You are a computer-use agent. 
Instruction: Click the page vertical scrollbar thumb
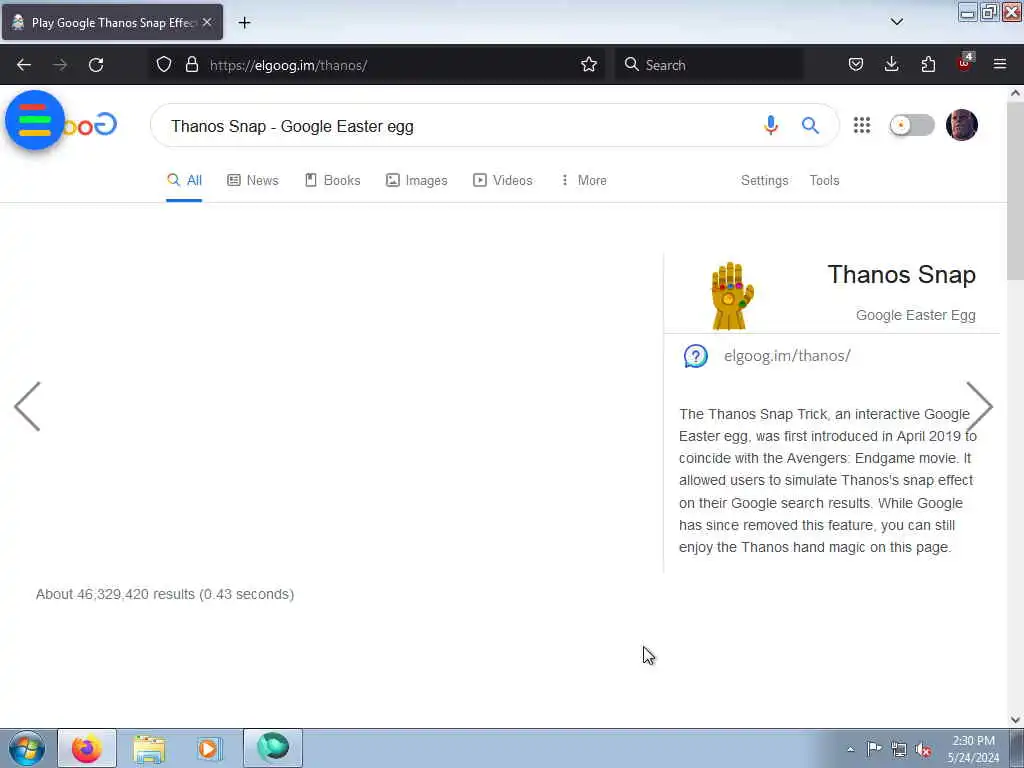(x=1015, y=189)
